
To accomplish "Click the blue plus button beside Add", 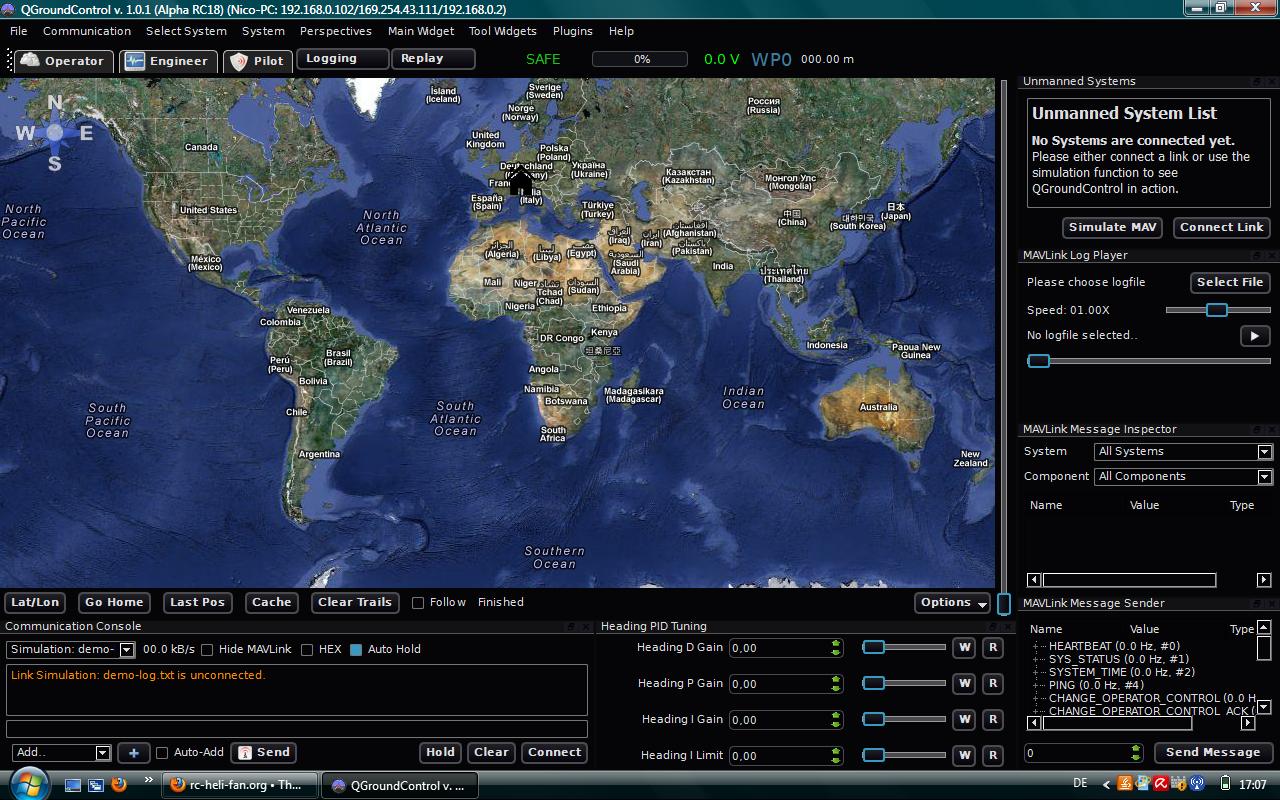I will (133, 753).
